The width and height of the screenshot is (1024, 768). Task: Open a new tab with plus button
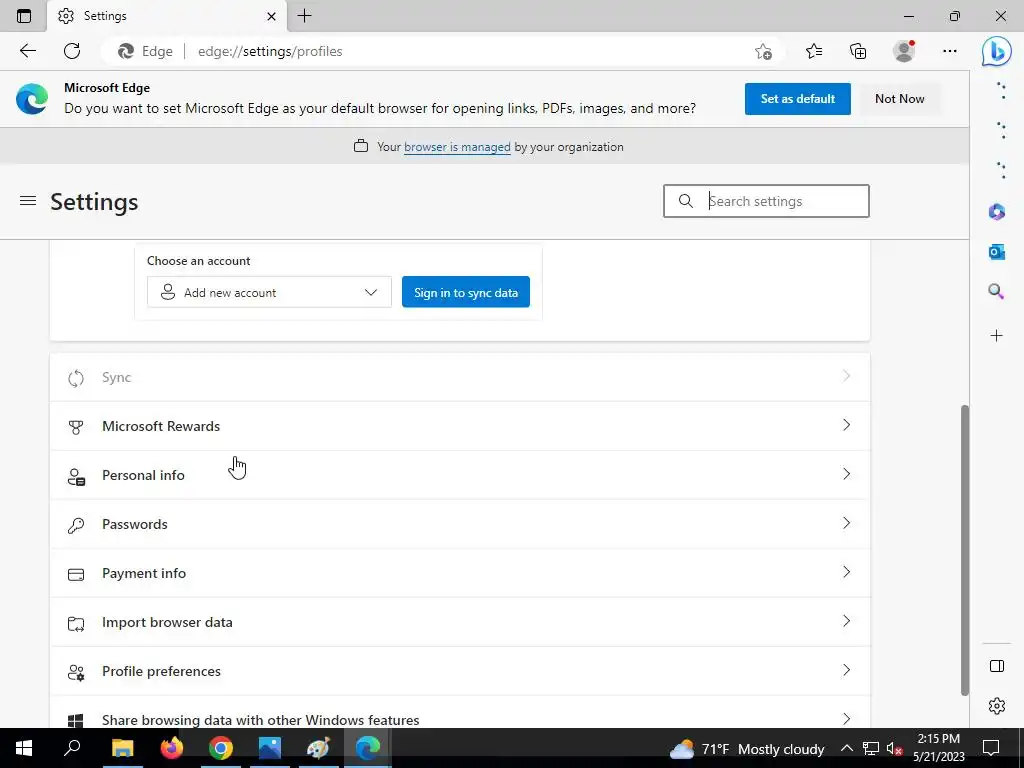(x=304, y=16)
